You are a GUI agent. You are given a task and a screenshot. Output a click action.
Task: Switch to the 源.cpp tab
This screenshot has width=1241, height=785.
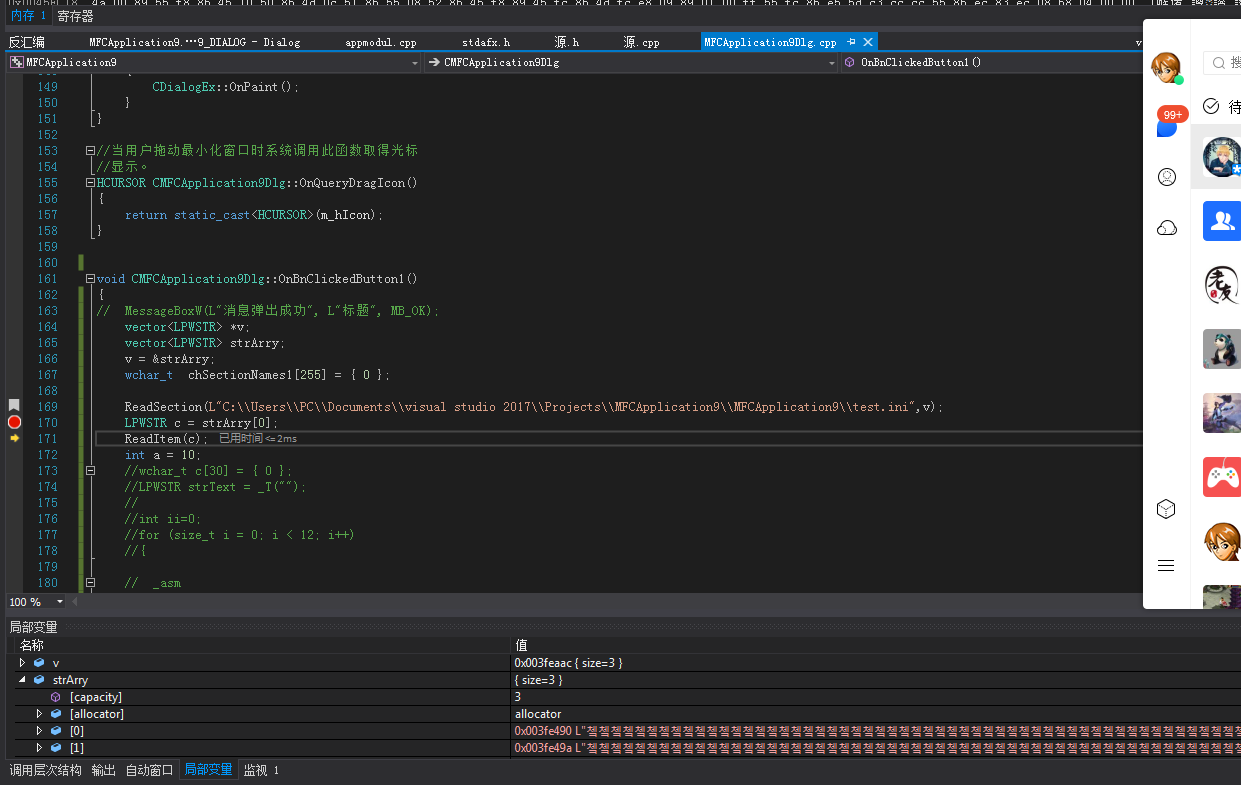(x=641, y=42)
